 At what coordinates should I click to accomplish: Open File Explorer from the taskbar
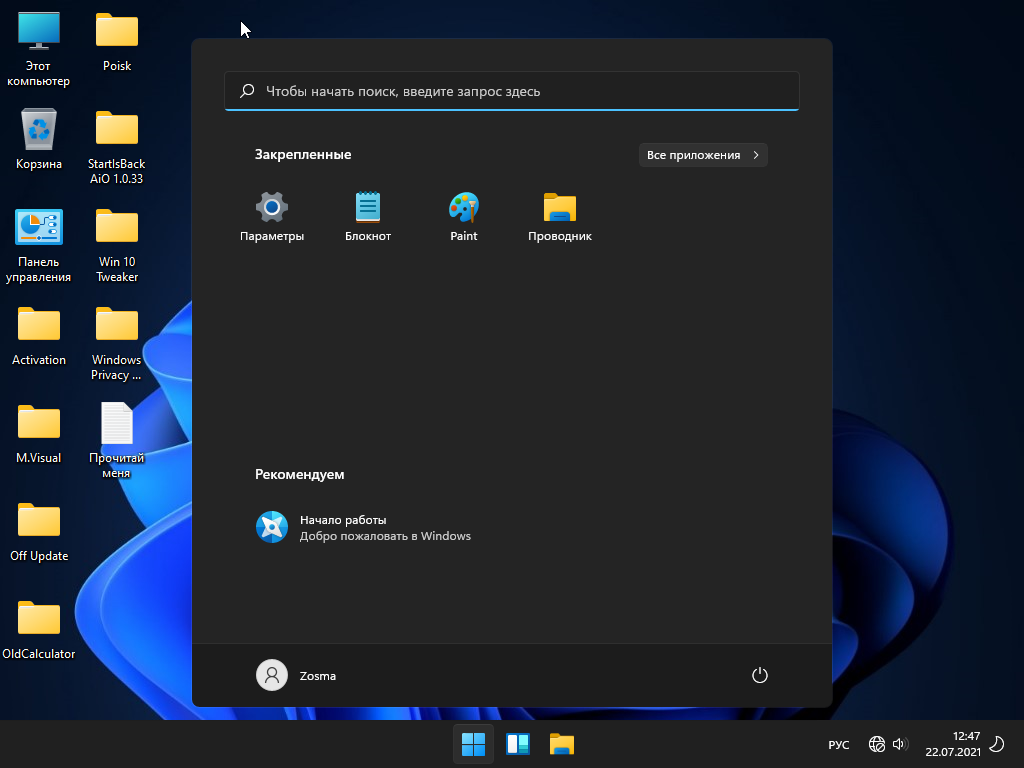point(561,744)
